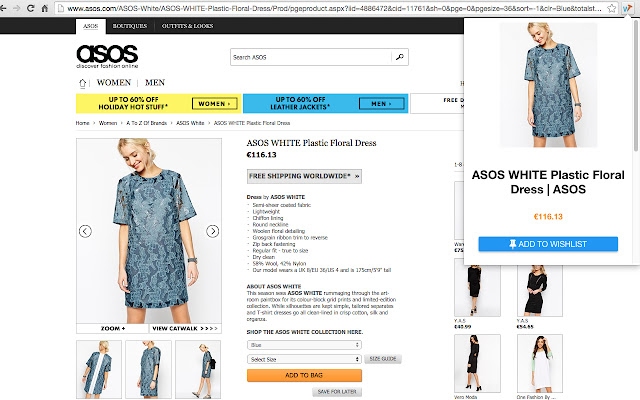The width and height of the screenshot is (640, 400).
Task: Follow the Home breadcrumb link
Action: pyautogui.click(x=82, y=123)
